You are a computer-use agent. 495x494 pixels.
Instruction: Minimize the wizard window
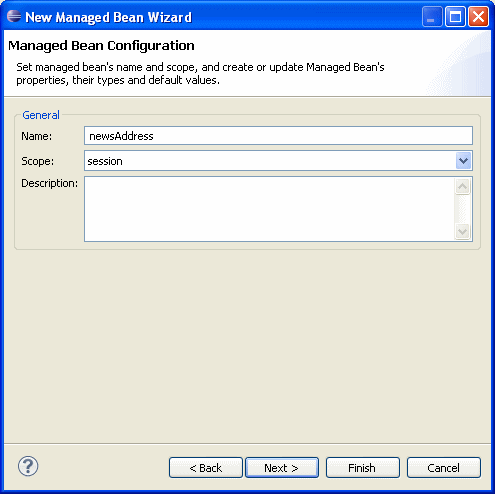tap(432, 17)
